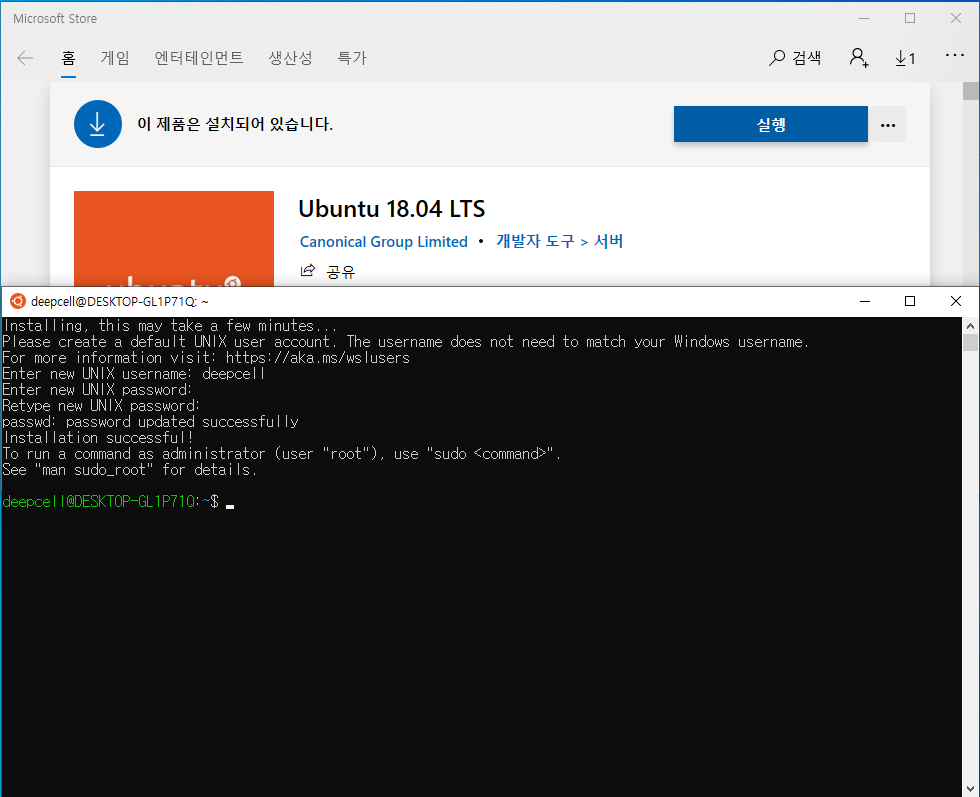
Task: Open the 엔터테인먼트 tab
Action: tap(199, 58)
